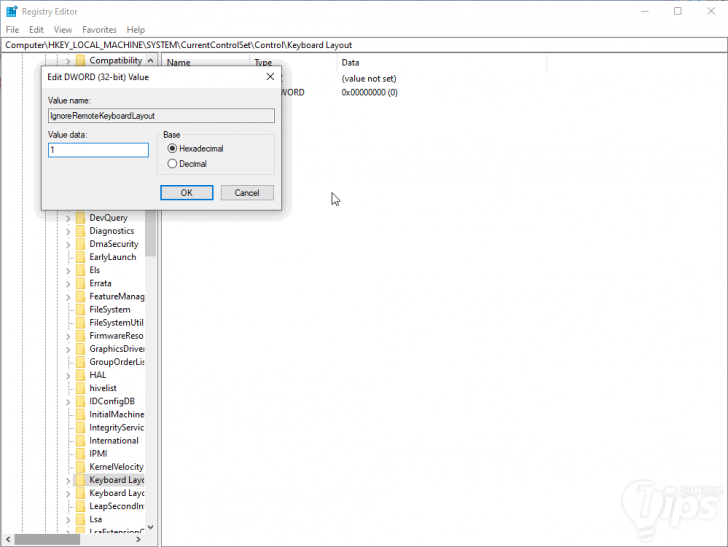Select the hivelist tree key

103,388
